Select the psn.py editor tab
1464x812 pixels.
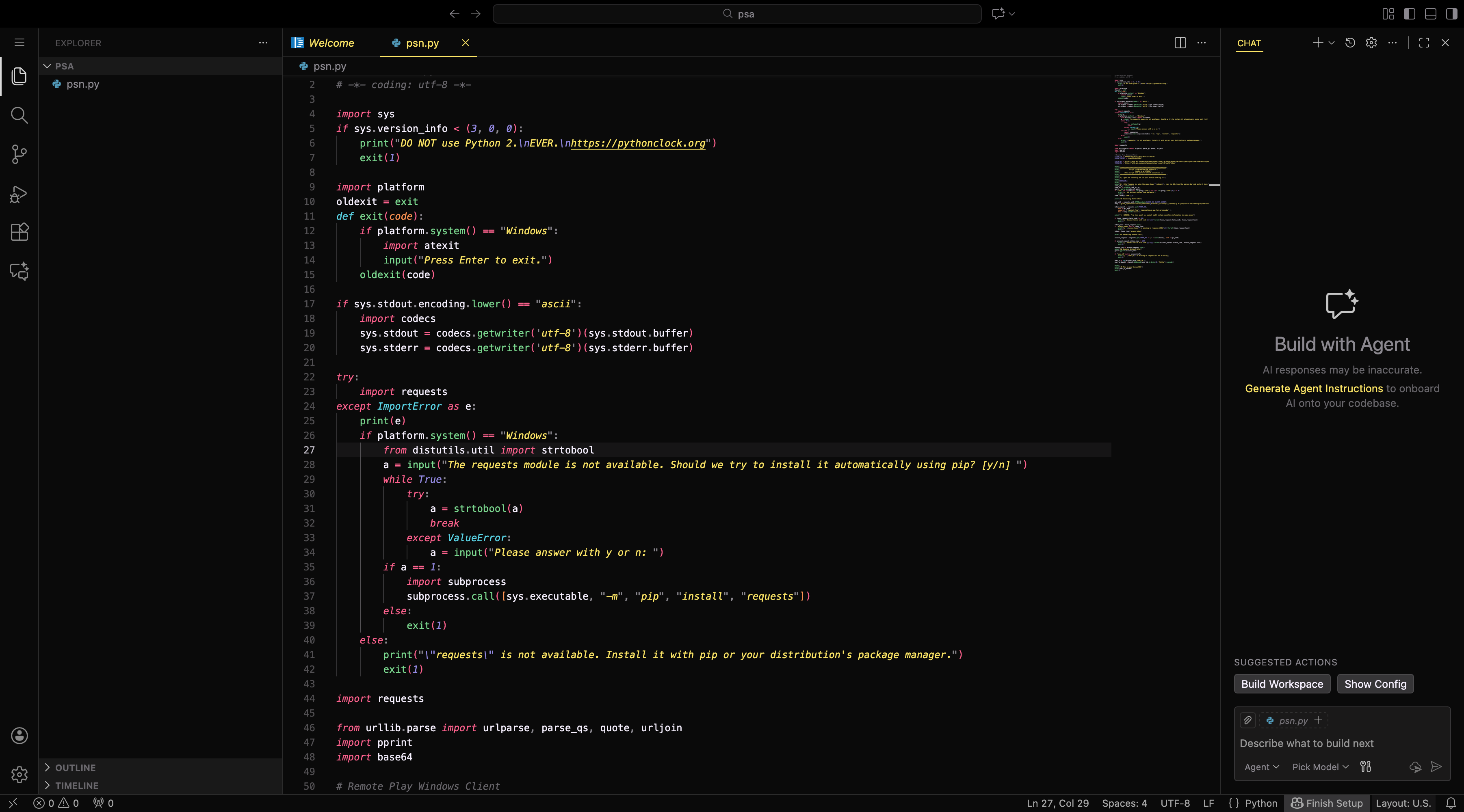(x=422, y=43)
